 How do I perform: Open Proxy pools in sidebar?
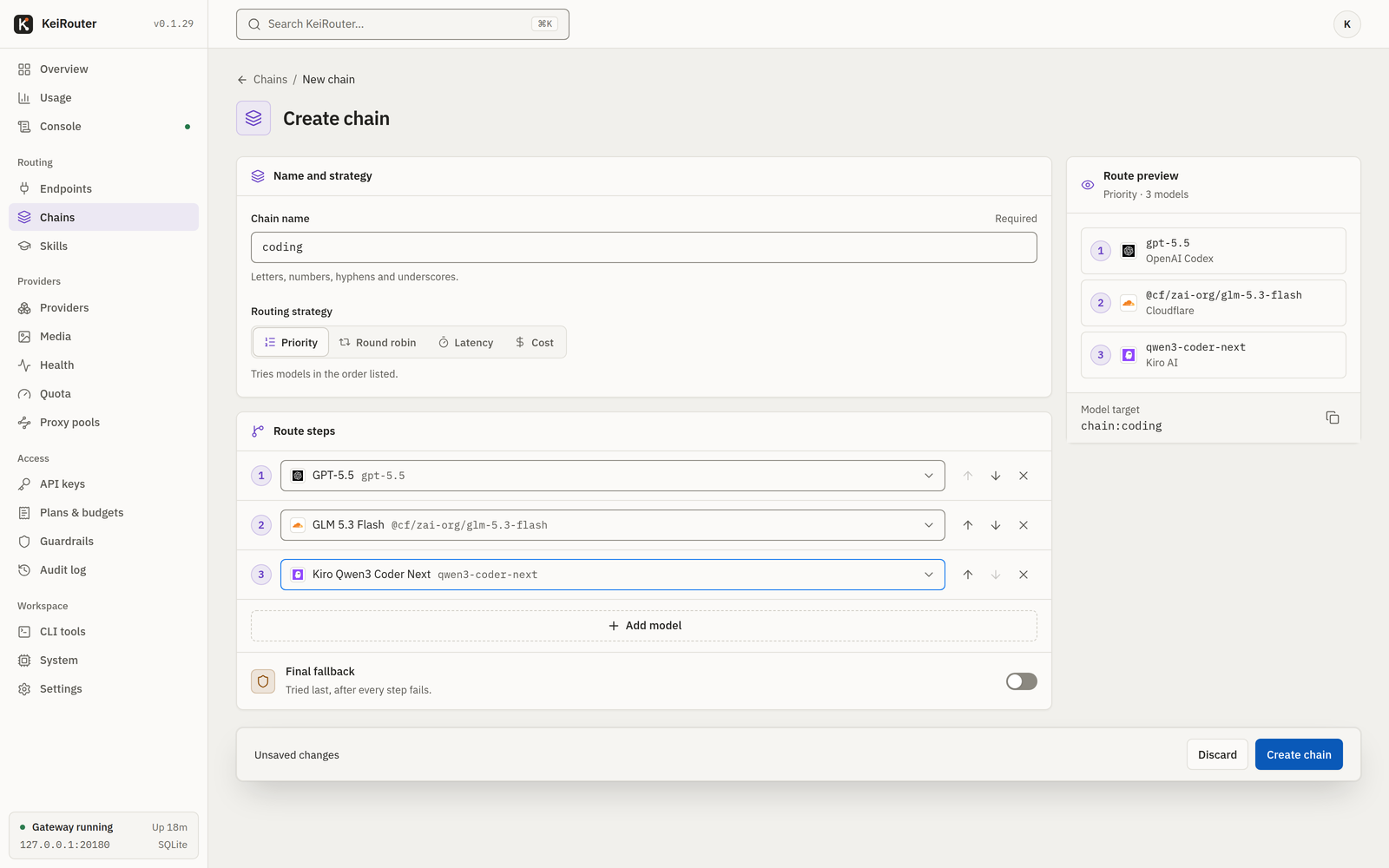[103, 423]
